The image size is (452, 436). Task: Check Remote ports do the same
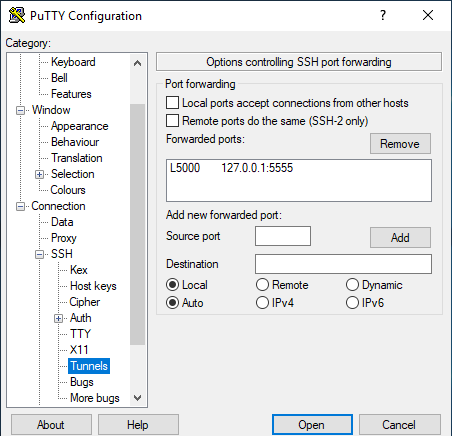coord(172,121)
